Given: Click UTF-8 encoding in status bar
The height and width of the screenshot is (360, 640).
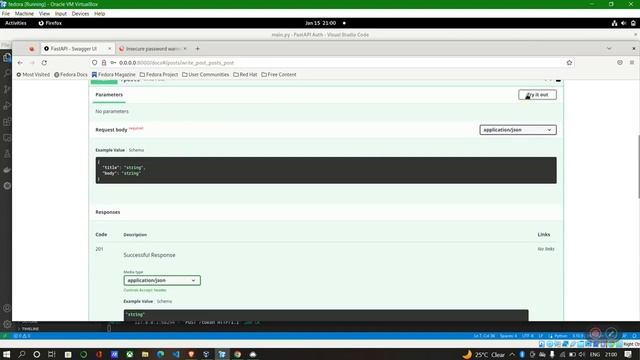Looking at the screenshot, I should (527, 336).
